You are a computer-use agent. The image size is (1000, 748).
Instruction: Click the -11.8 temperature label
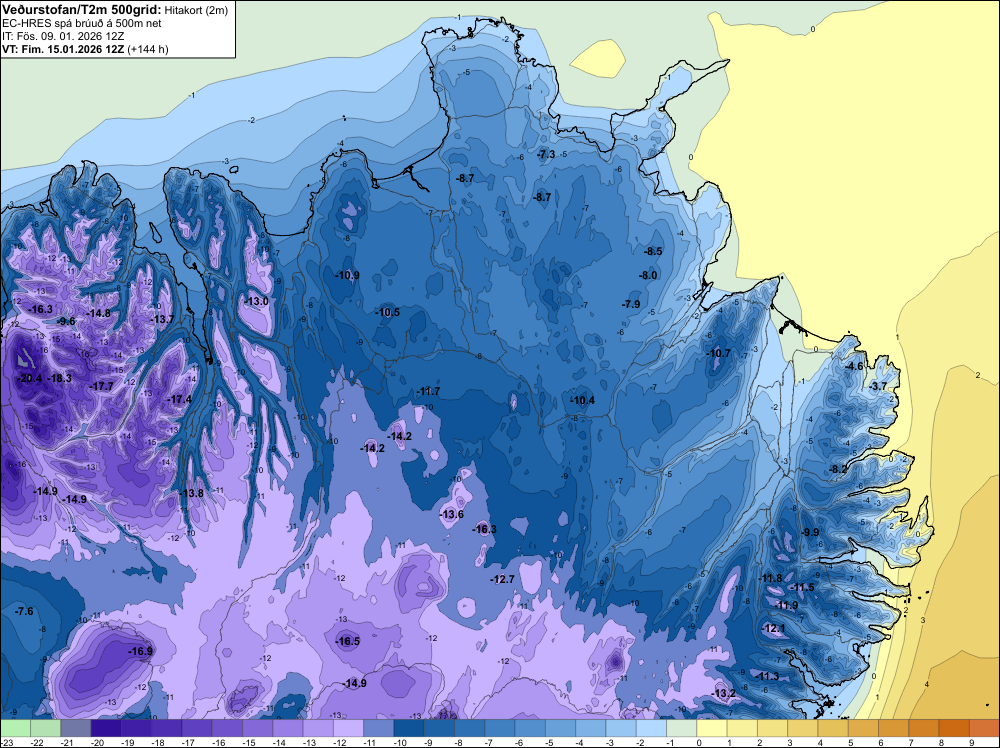click(x=771, y=578)
